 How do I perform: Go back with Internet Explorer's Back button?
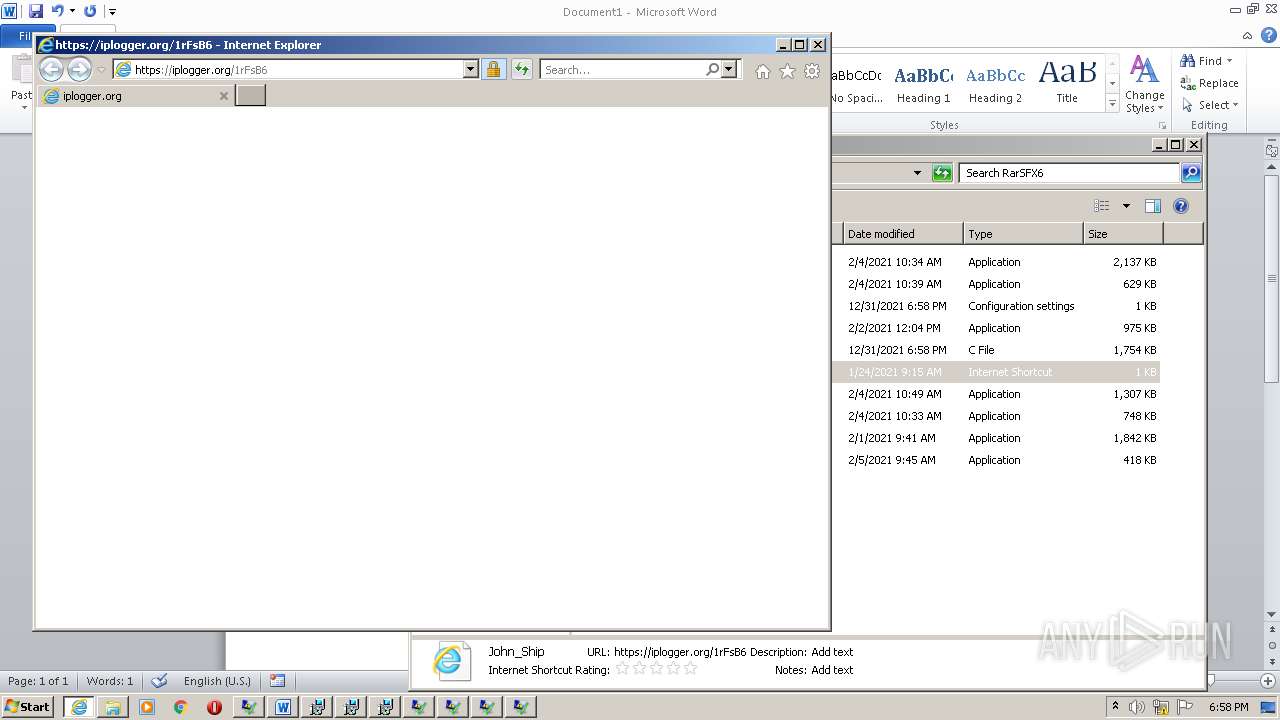51,69
